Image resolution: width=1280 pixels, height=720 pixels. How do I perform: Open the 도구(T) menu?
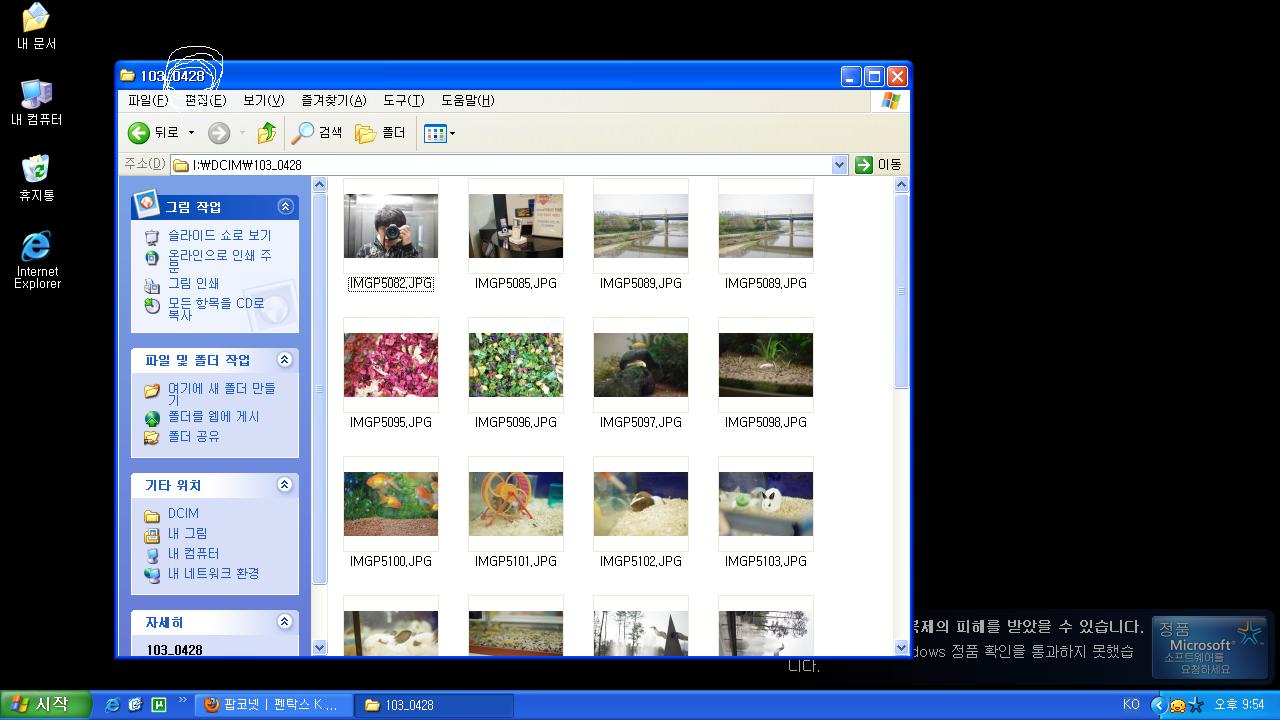point(403,101)
